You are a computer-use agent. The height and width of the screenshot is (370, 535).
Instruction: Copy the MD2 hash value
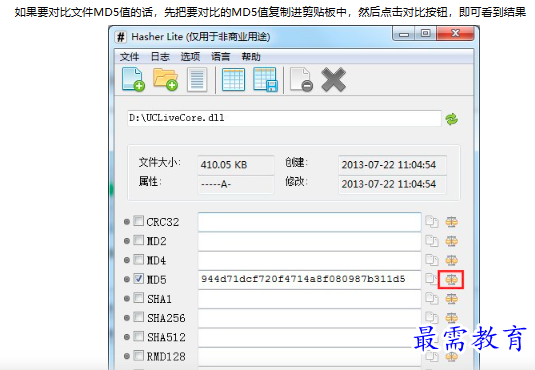[x=432, y=241]
